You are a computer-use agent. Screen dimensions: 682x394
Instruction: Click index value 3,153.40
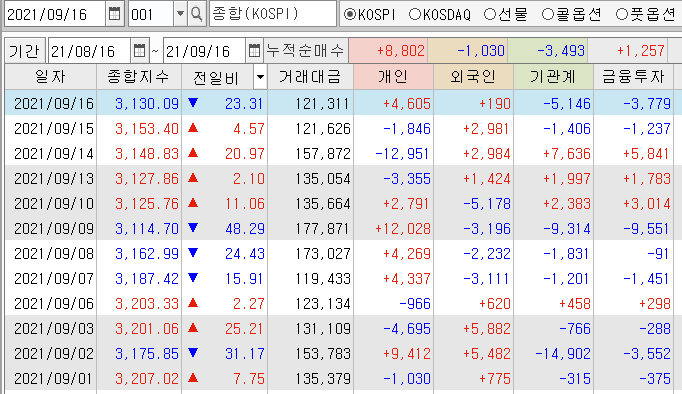coord(147,128)
